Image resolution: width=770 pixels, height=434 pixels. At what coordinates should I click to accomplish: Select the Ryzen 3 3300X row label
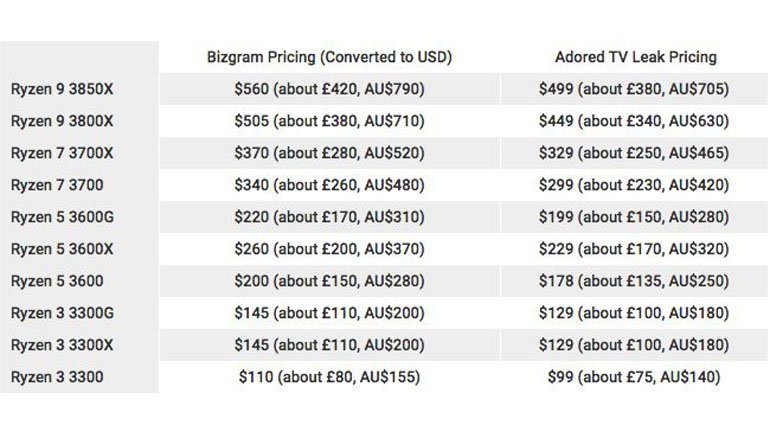(x=62, y=345)
